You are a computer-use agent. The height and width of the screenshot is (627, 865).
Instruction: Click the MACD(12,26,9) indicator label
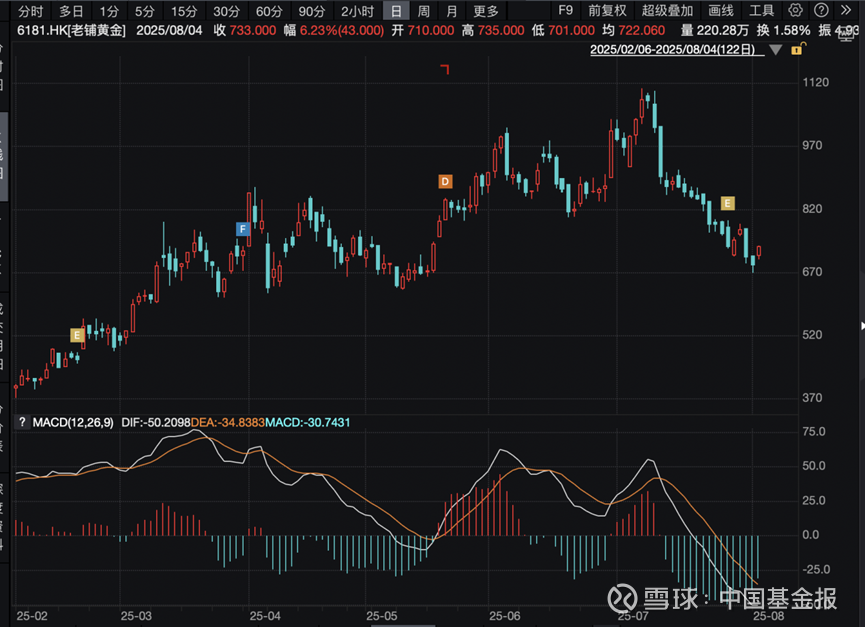[73, 422]
